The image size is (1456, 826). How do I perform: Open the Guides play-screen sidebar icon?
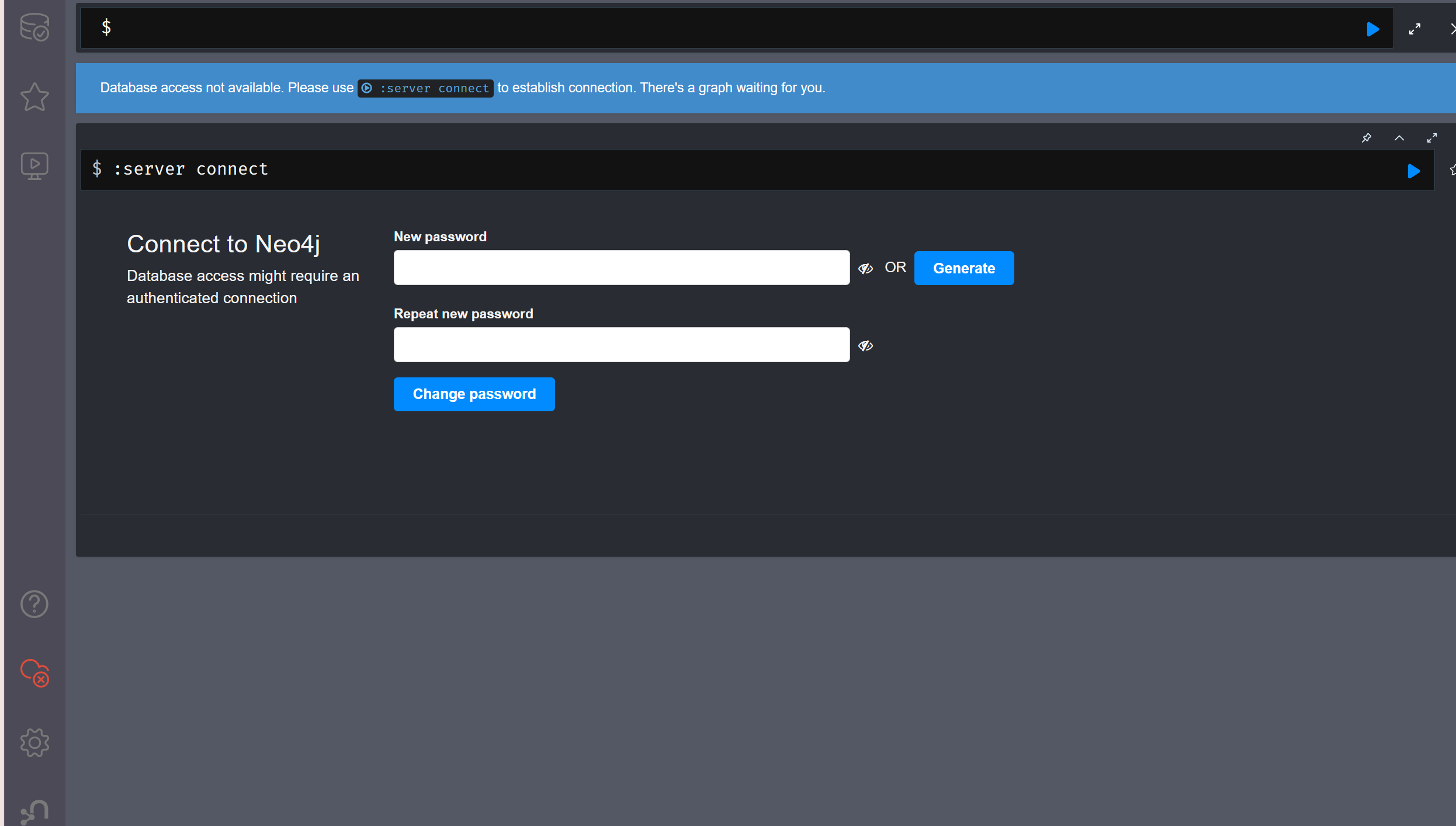point(34,166)
